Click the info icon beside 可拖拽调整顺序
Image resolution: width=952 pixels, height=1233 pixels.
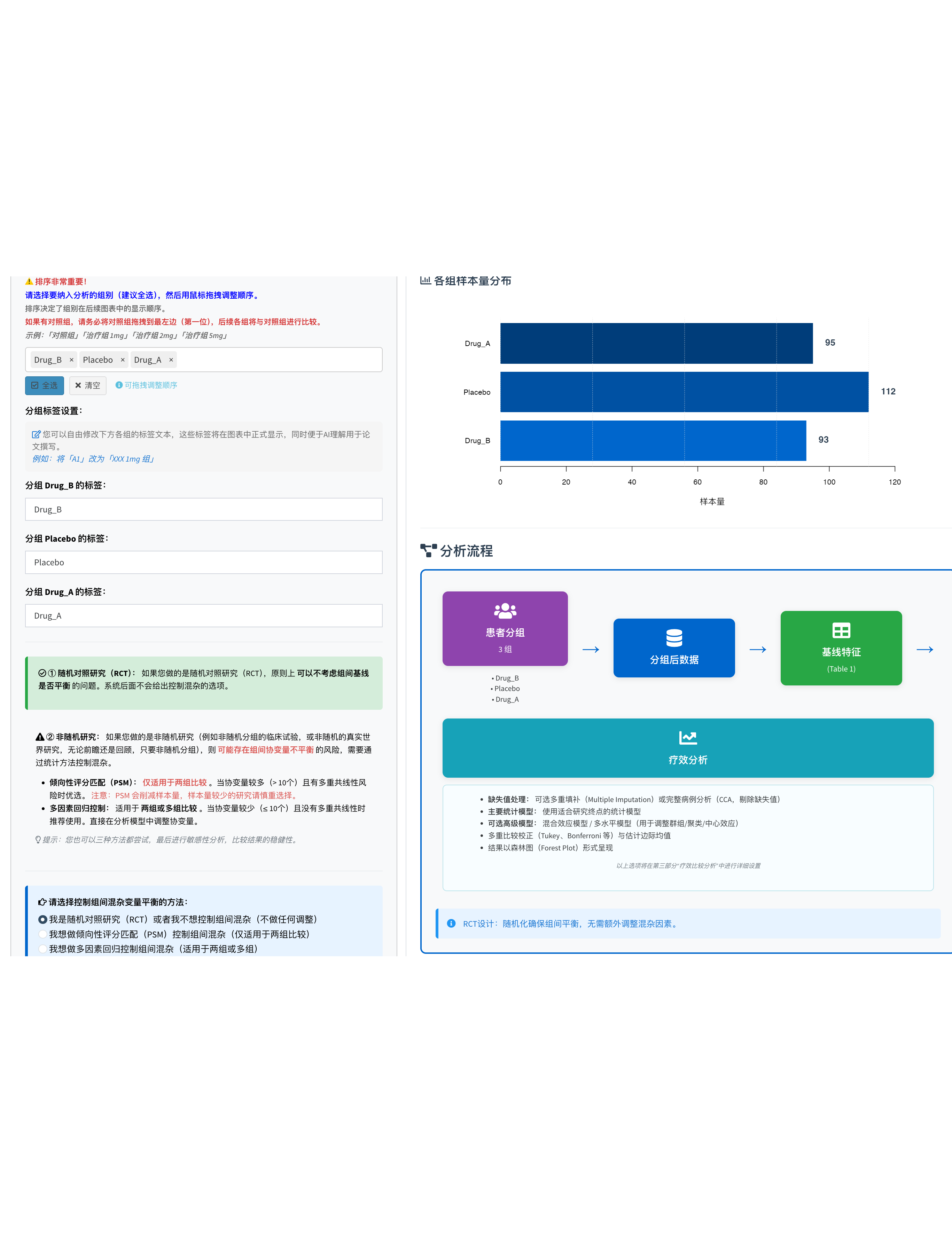coord(119,385)
